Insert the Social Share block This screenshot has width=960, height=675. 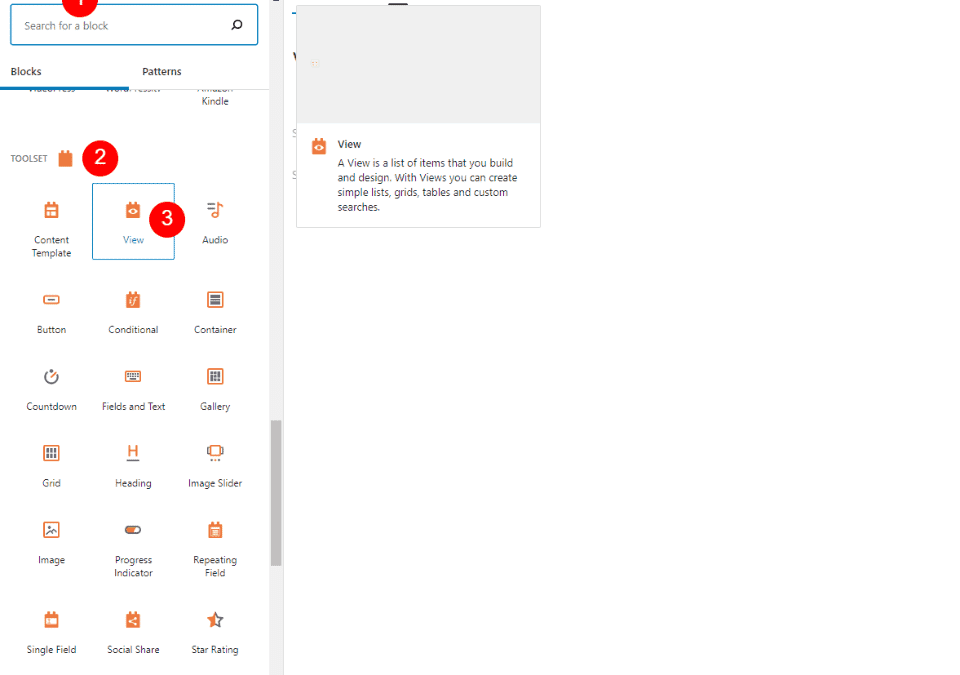coord(133,633)
